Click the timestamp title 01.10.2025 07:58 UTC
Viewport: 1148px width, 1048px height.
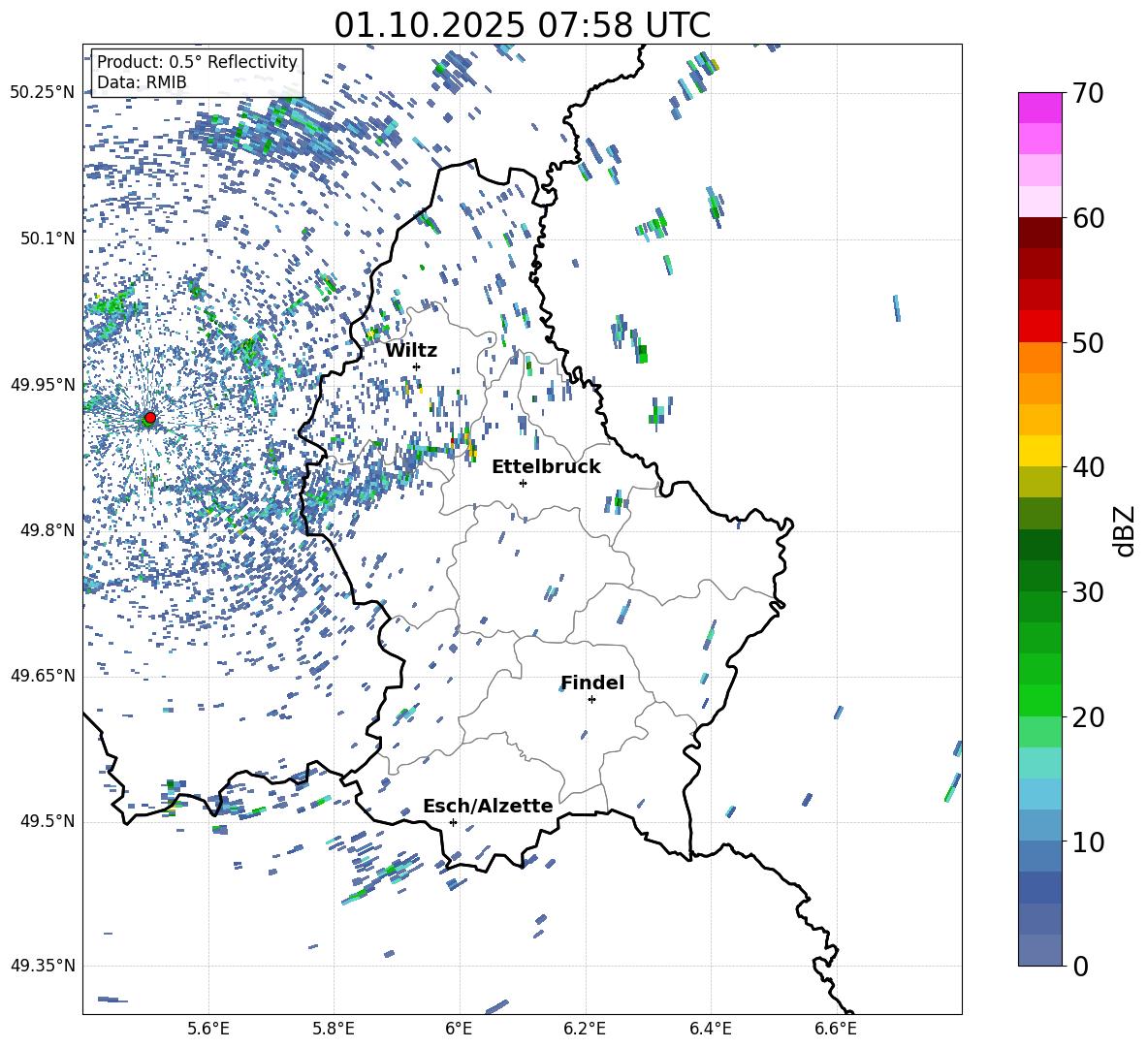tap(522, 25)
